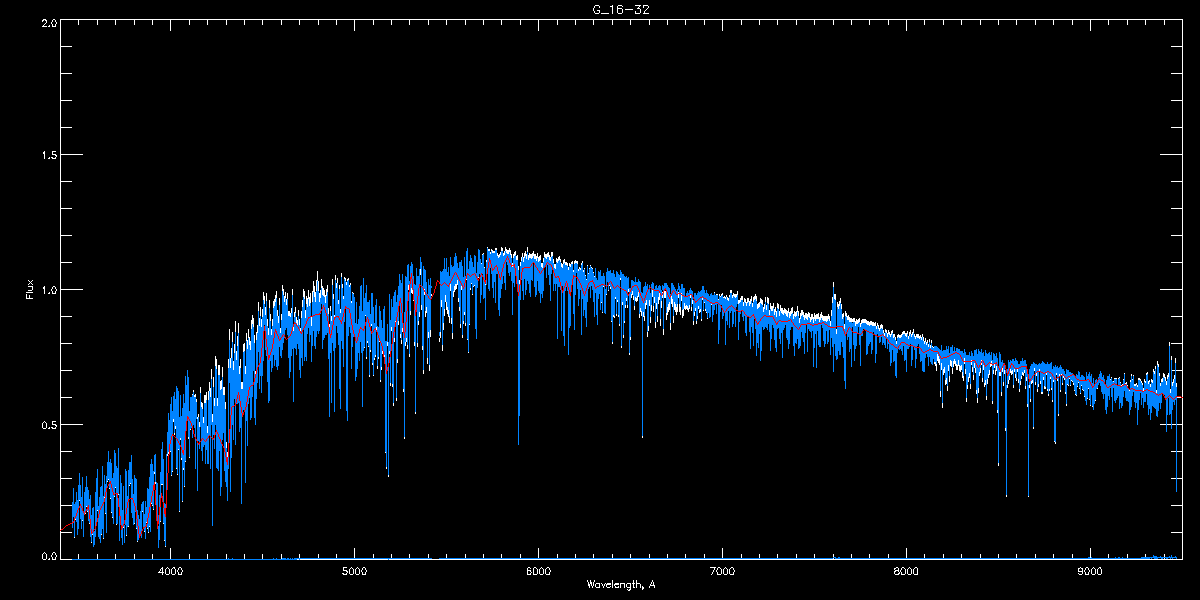Screen dimensions: 1200x600
Task: Click the 0.0 flux tick label
Action: [47, 555]
